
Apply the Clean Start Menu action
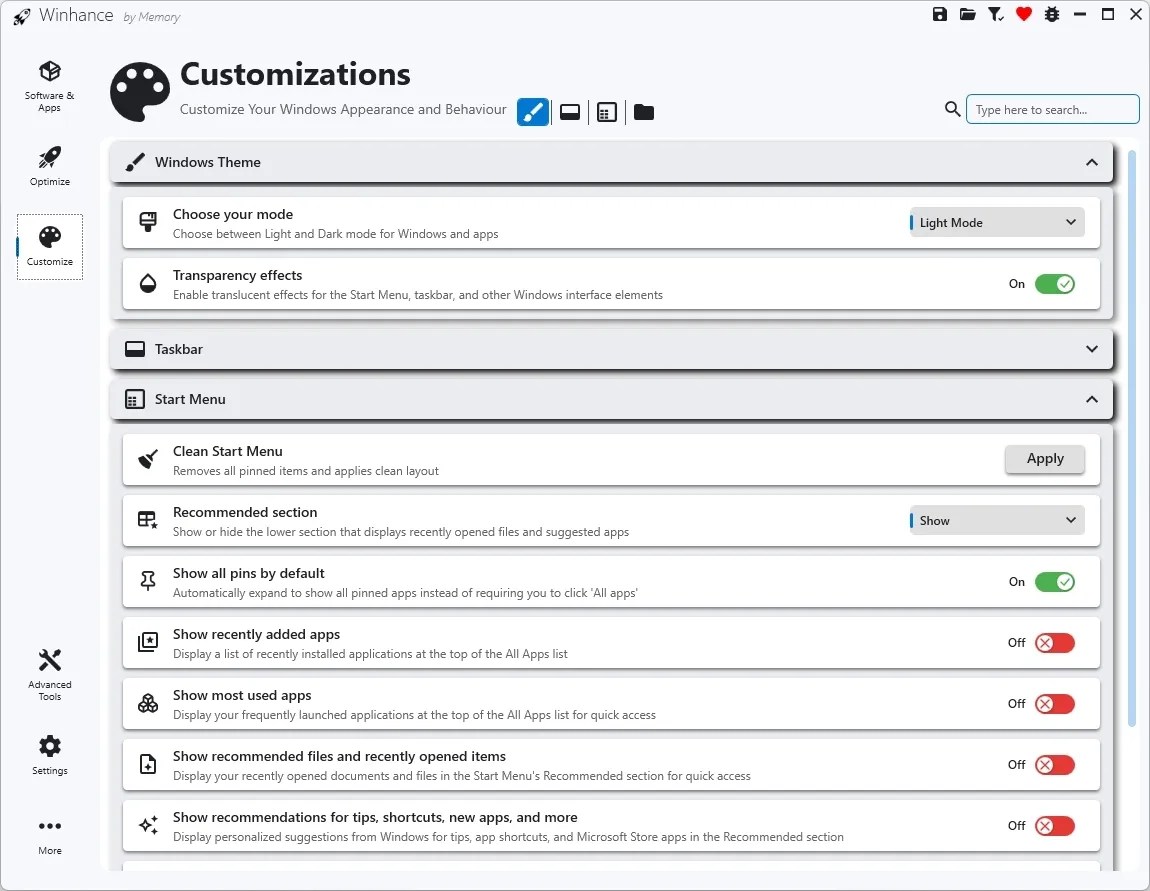[1044, 458]
